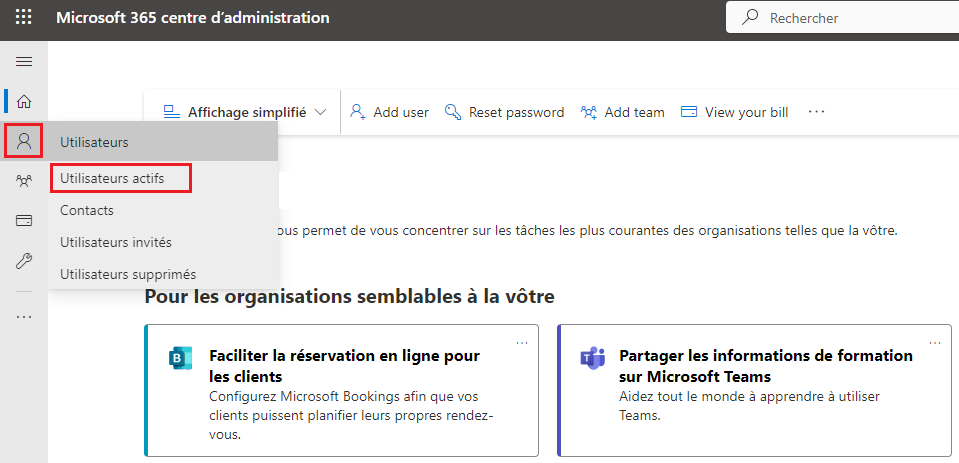Click the Add user button label
Screen dimensions: 959x463
(x=401, y=113)
